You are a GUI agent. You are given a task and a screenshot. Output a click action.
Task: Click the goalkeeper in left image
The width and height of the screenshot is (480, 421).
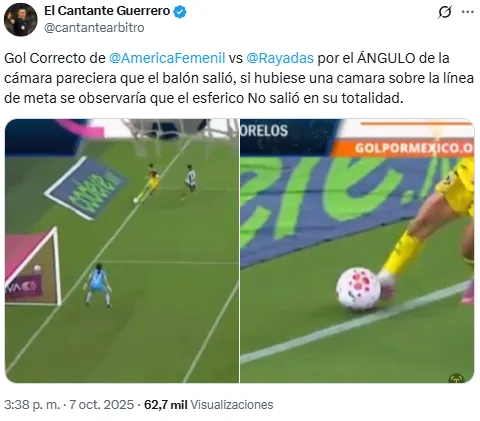coord(98,285)
